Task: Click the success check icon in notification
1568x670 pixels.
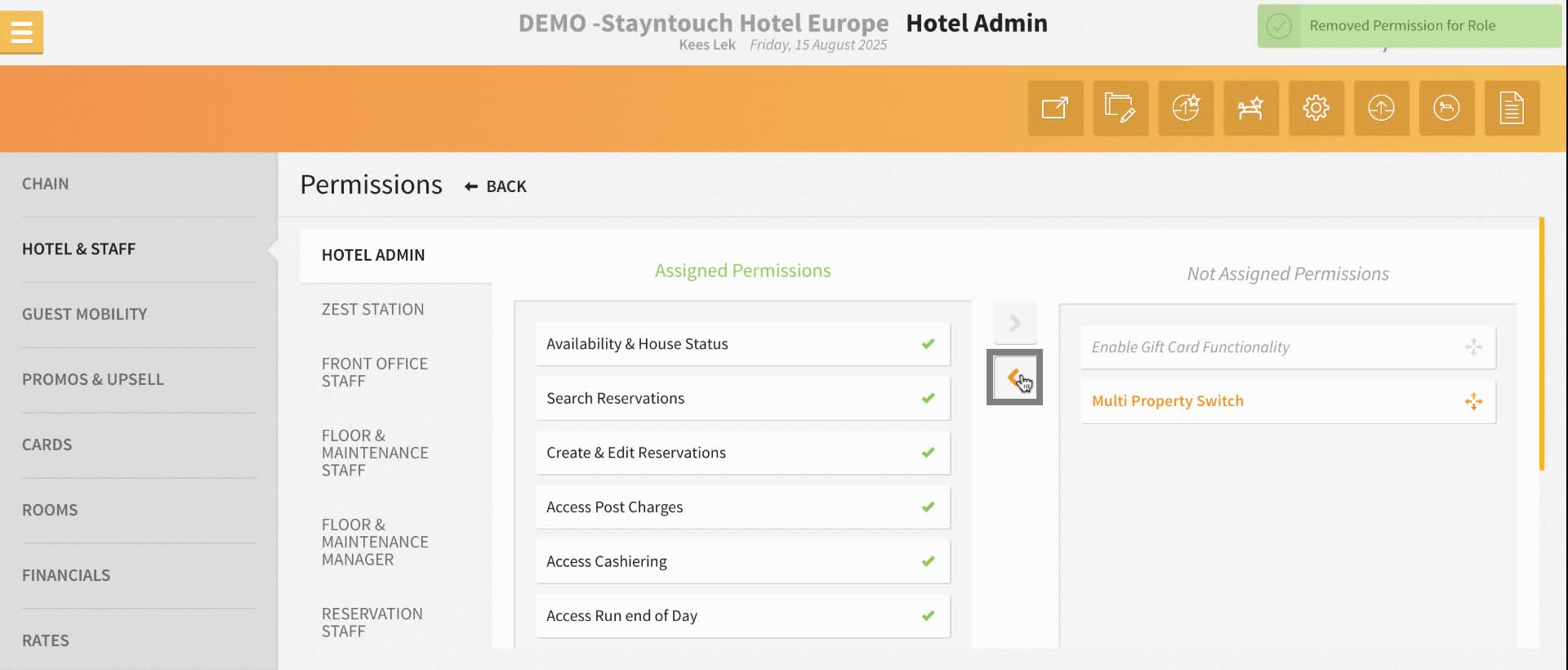Action: click(x=1279, y=26)
